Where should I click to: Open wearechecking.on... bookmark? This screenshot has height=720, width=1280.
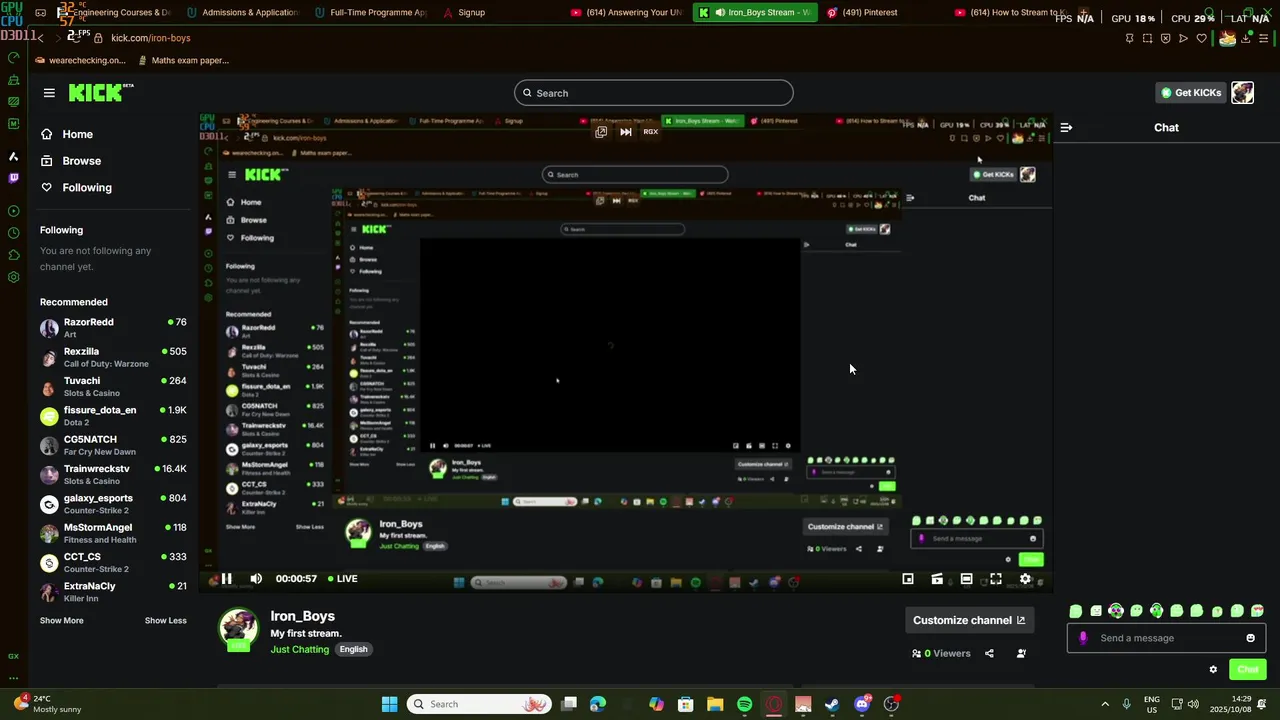click(80, 60)
